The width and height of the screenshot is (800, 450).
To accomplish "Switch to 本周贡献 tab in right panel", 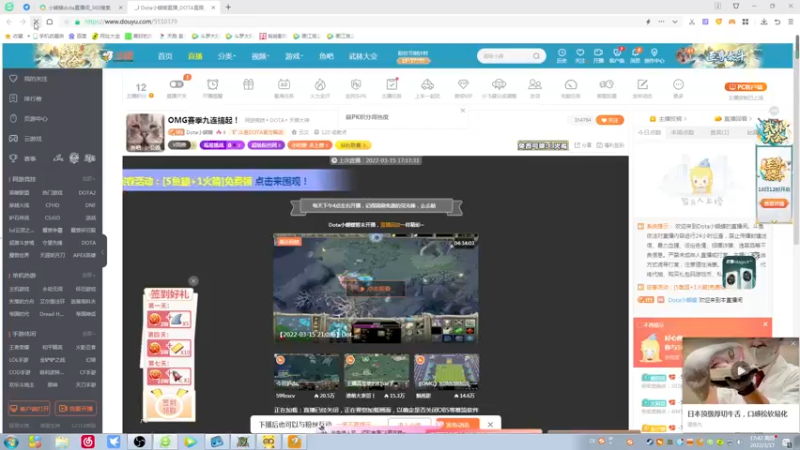I will pos(683,133).
